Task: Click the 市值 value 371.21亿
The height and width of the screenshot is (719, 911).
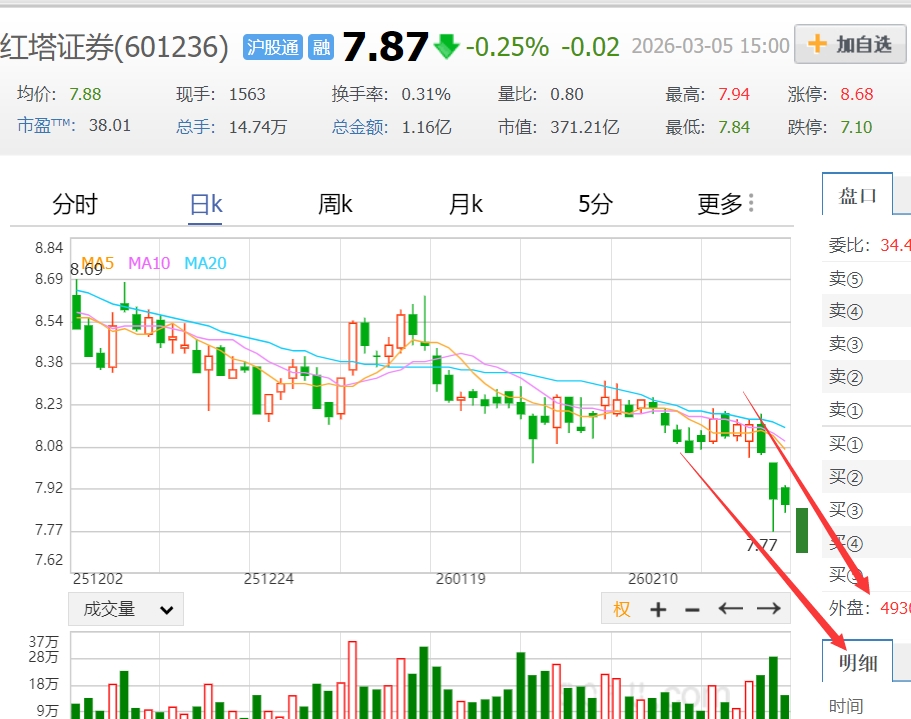Action: tap(584, 127)
